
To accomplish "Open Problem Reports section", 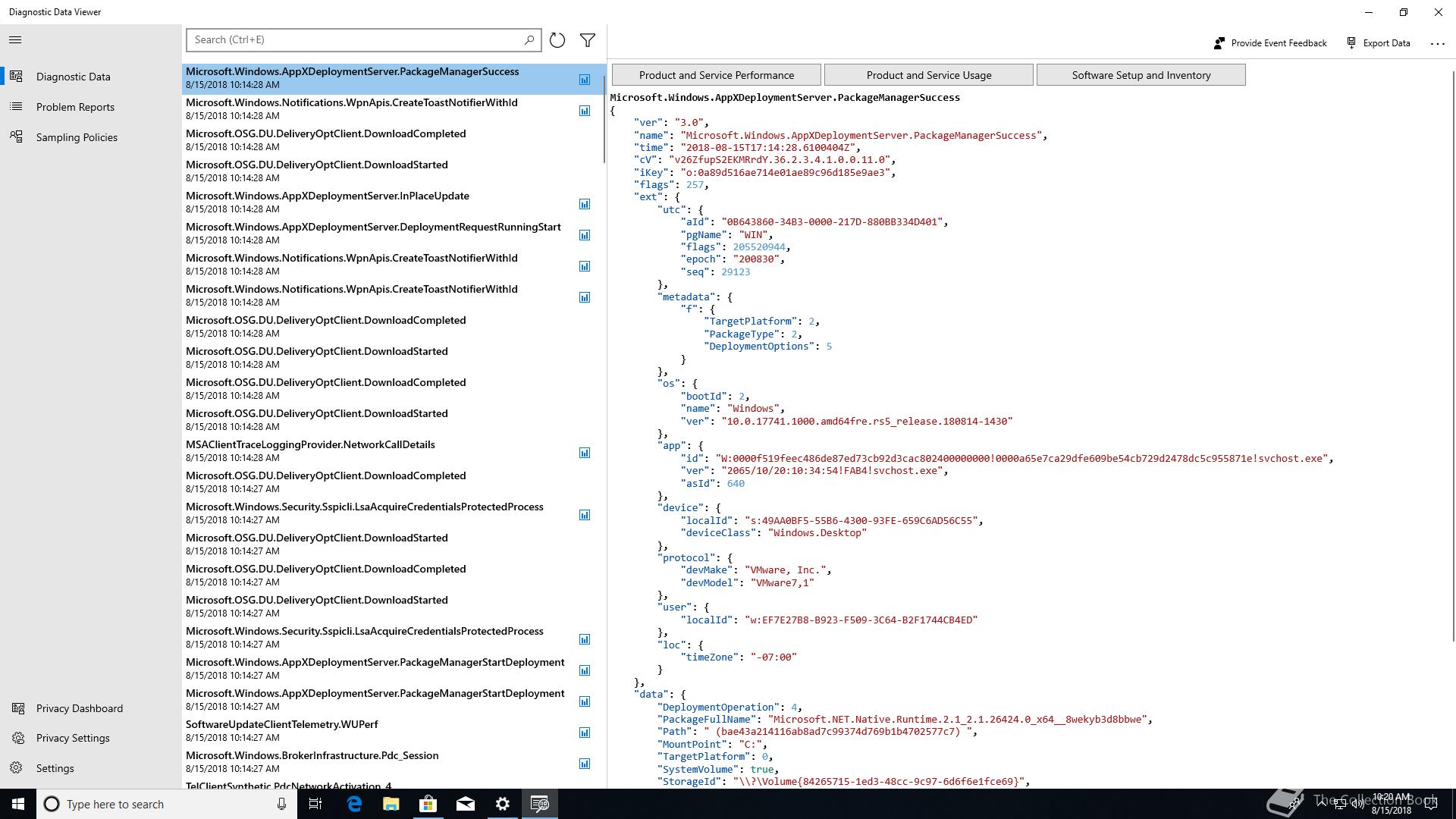I will click(91, 107).
